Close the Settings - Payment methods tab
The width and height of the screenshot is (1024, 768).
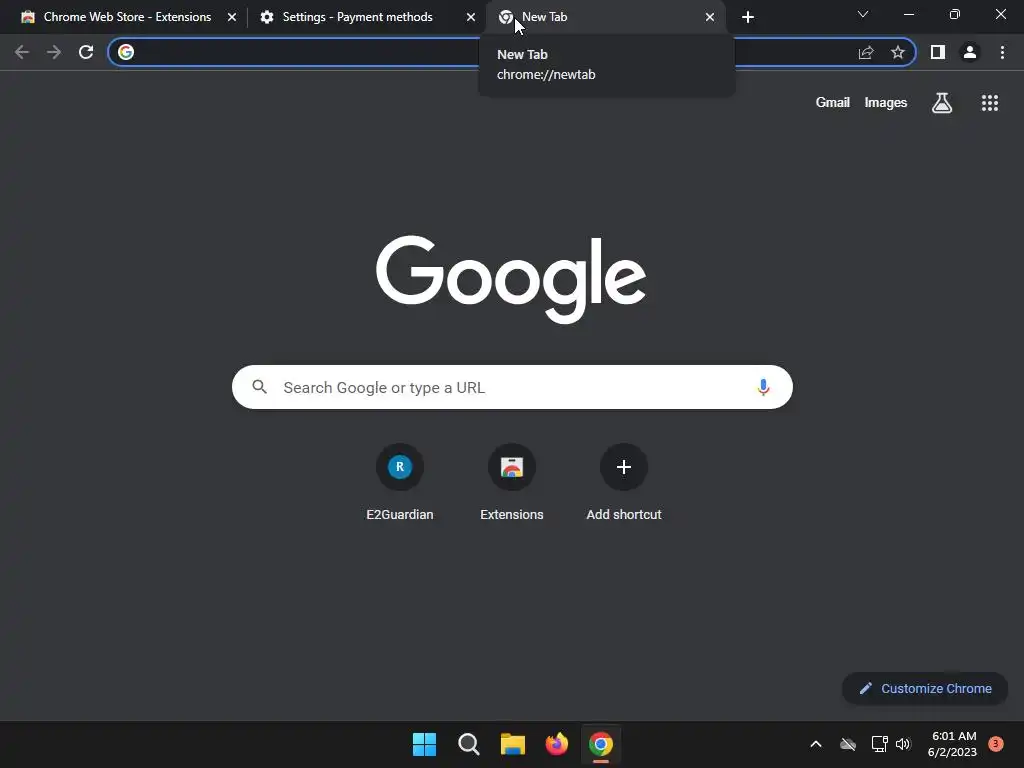point(471,17)
